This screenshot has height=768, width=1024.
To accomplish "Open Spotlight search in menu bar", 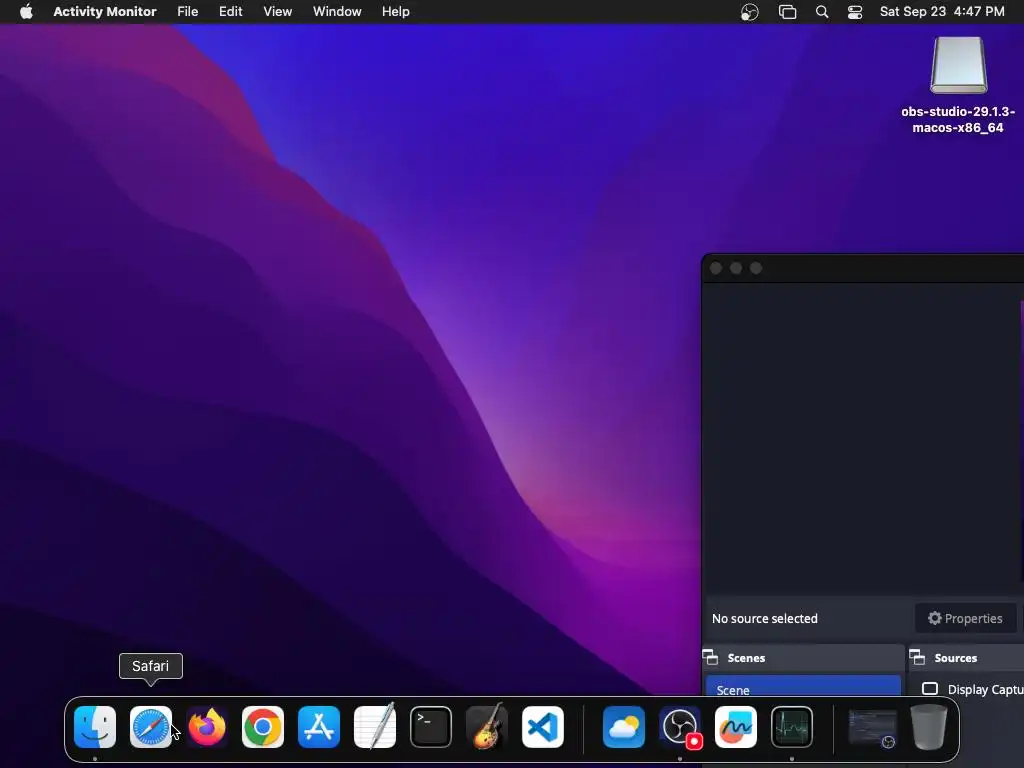I will point(822,12).
